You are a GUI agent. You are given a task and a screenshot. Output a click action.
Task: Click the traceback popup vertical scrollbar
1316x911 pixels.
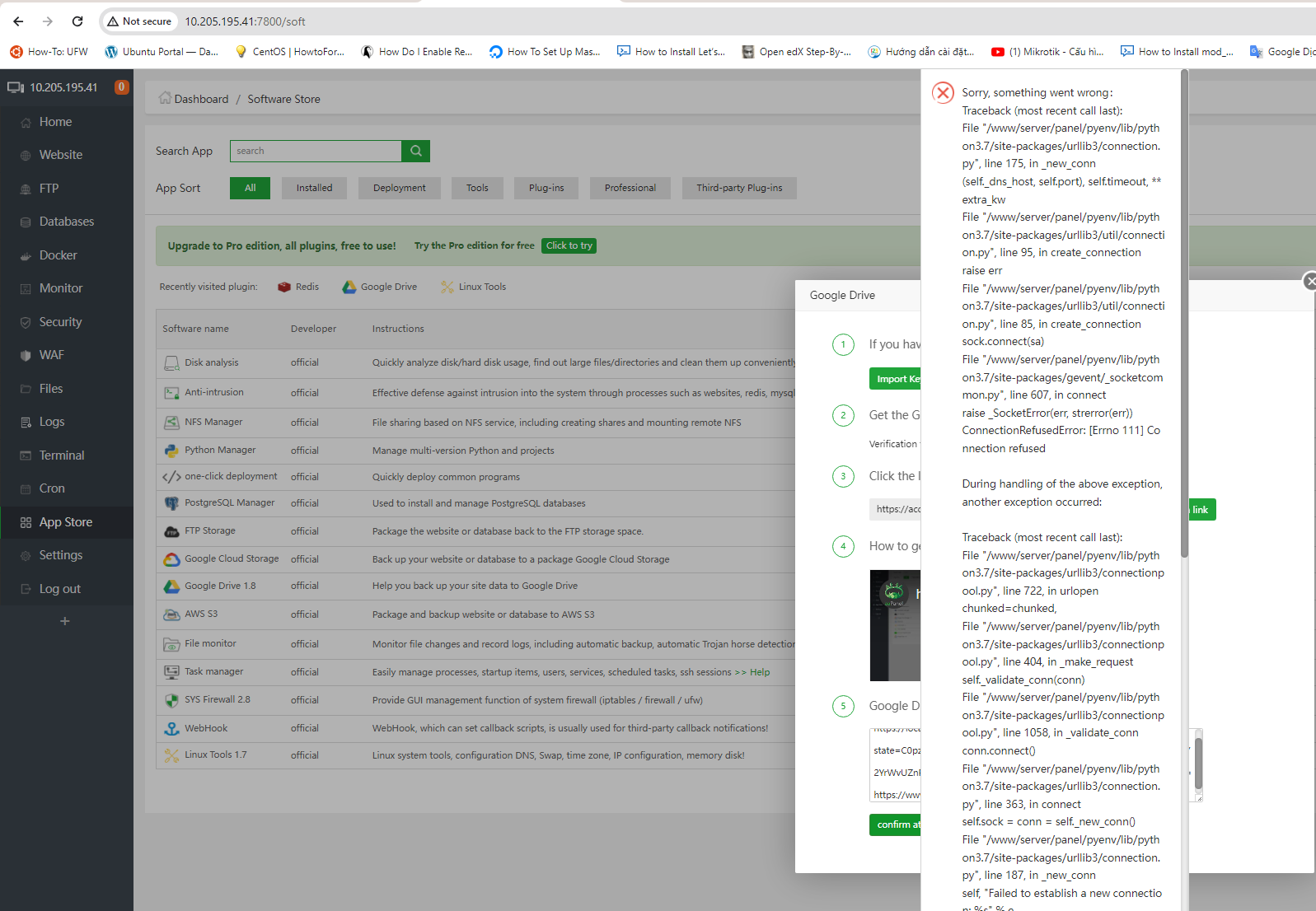pos(1185,313)
